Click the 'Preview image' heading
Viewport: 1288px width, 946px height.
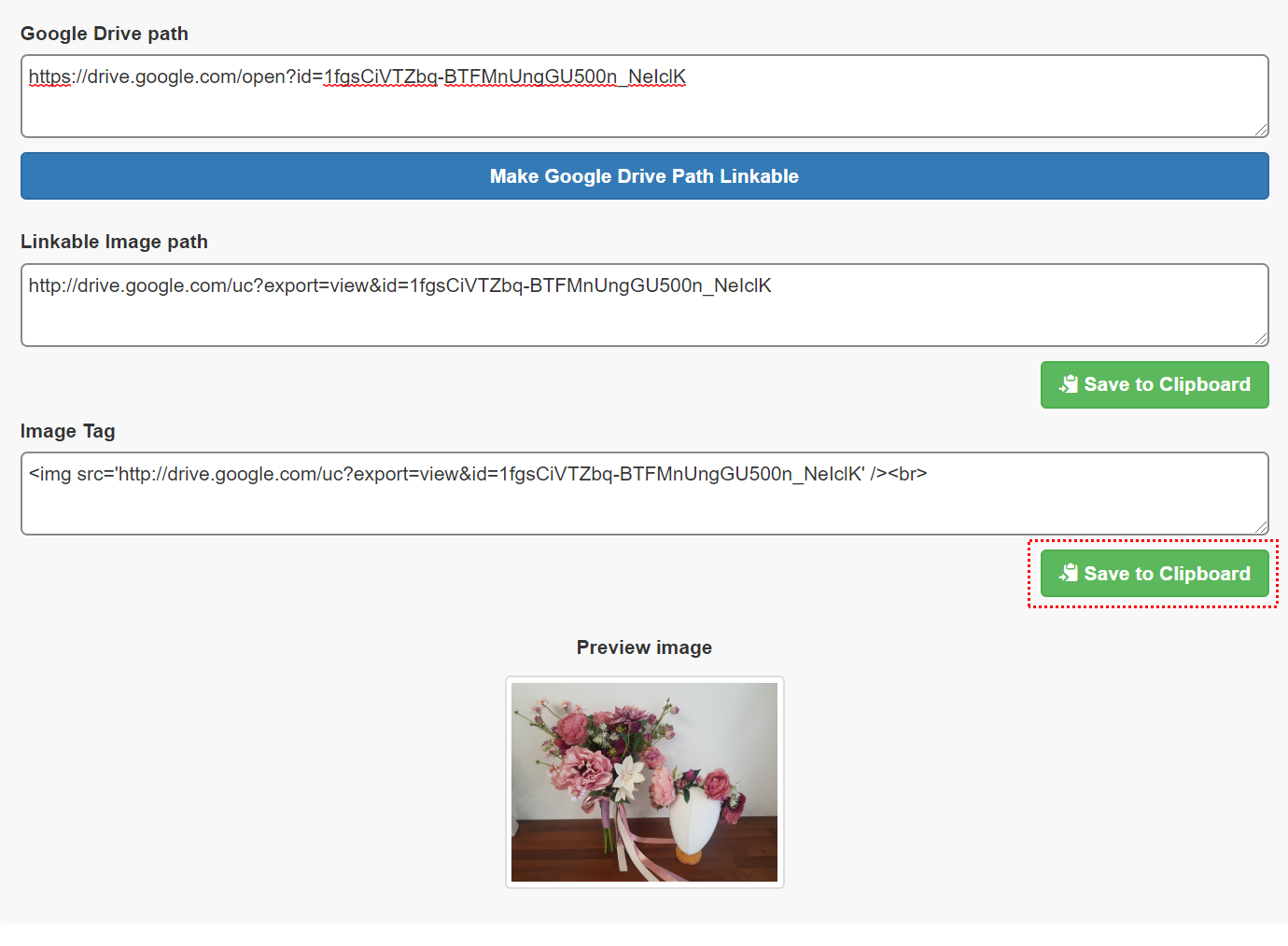[644, 647]
